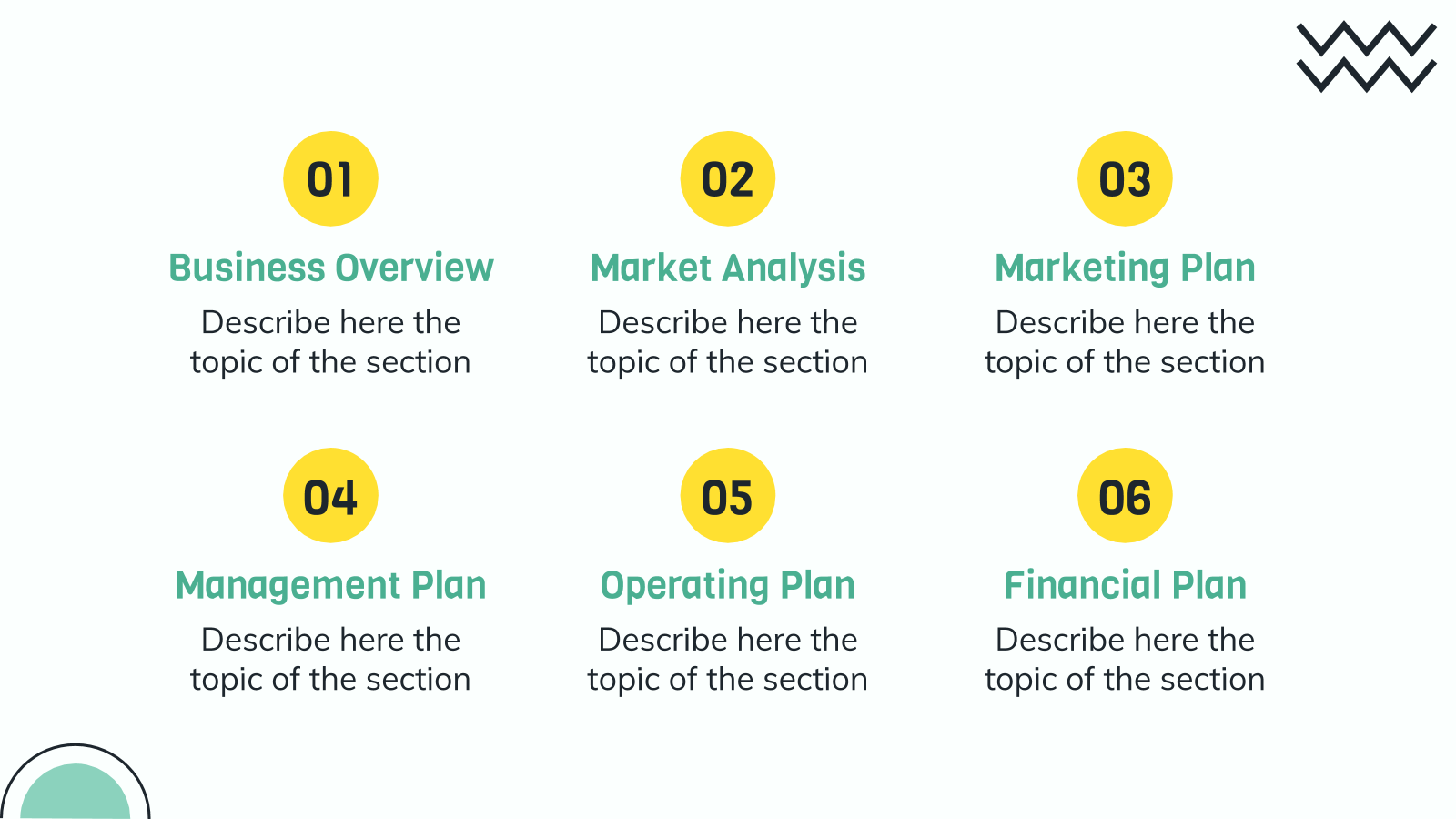Click the Business Overview heading
The image size is (1456, 819).
click(331, 268)
